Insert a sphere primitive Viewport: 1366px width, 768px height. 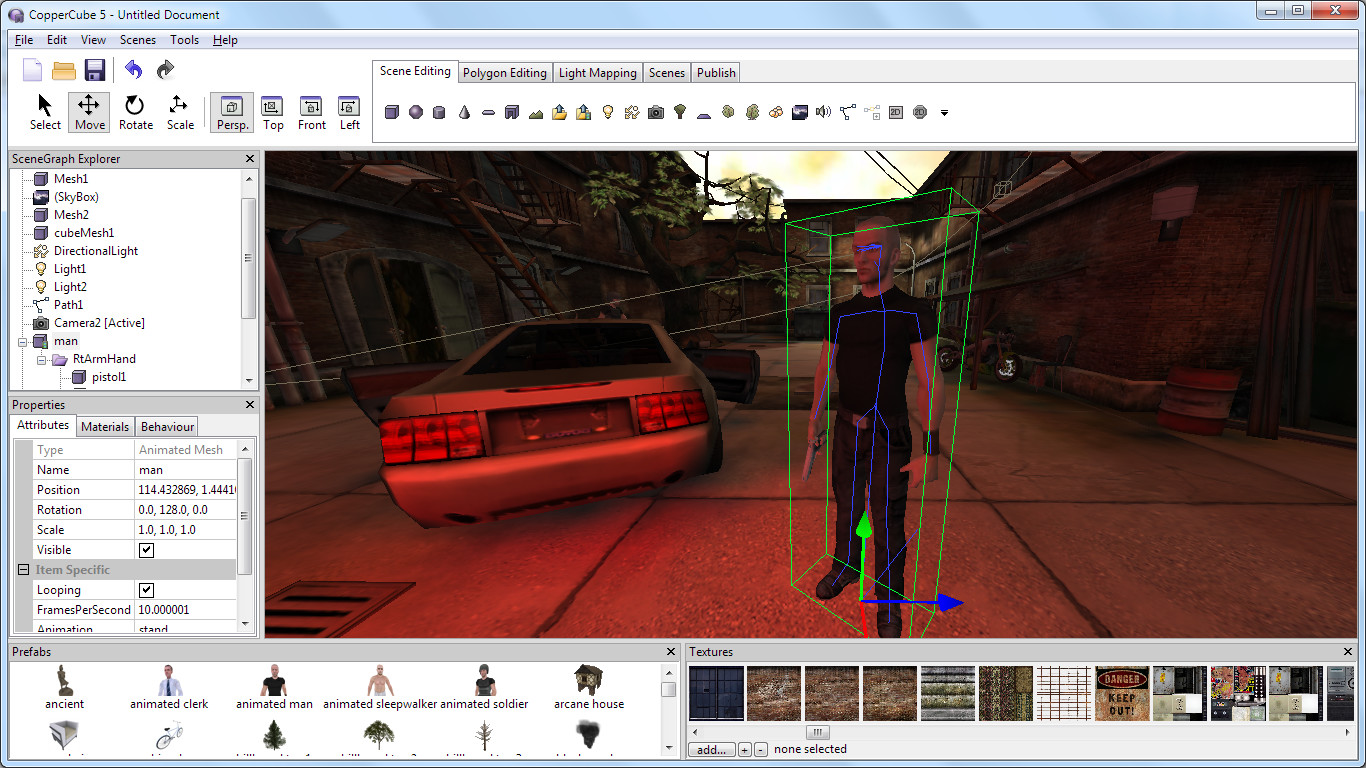[x=415, y=112]
